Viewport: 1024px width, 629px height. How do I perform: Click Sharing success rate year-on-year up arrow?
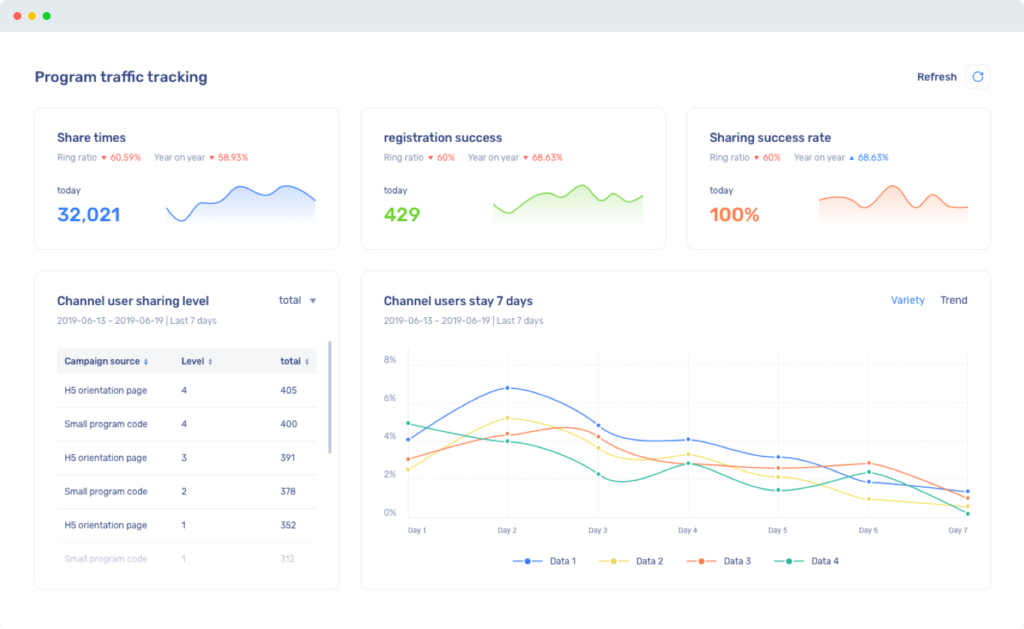[851, 158]
